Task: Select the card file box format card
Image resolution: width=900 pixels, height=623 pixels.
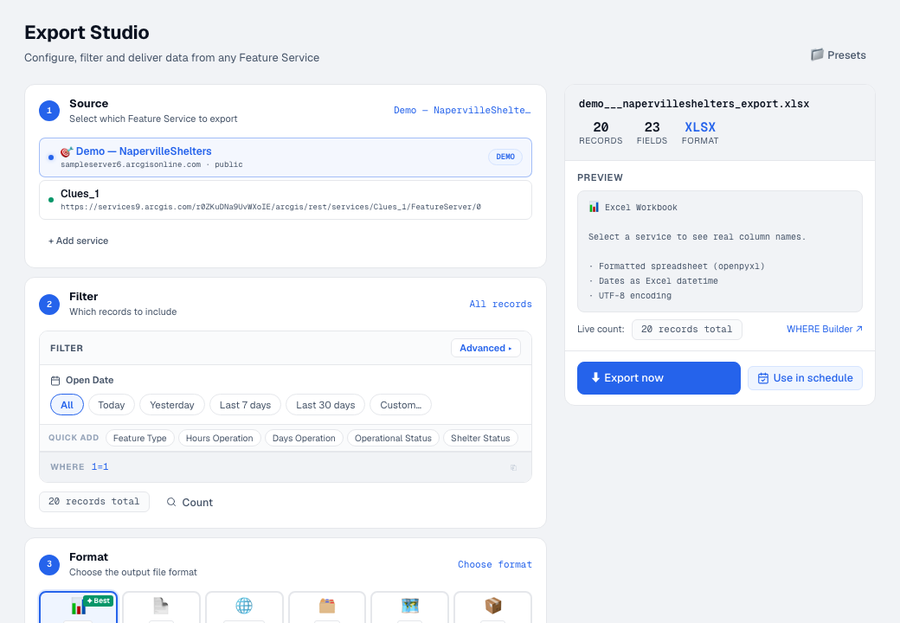Action: tap(327, 607)
